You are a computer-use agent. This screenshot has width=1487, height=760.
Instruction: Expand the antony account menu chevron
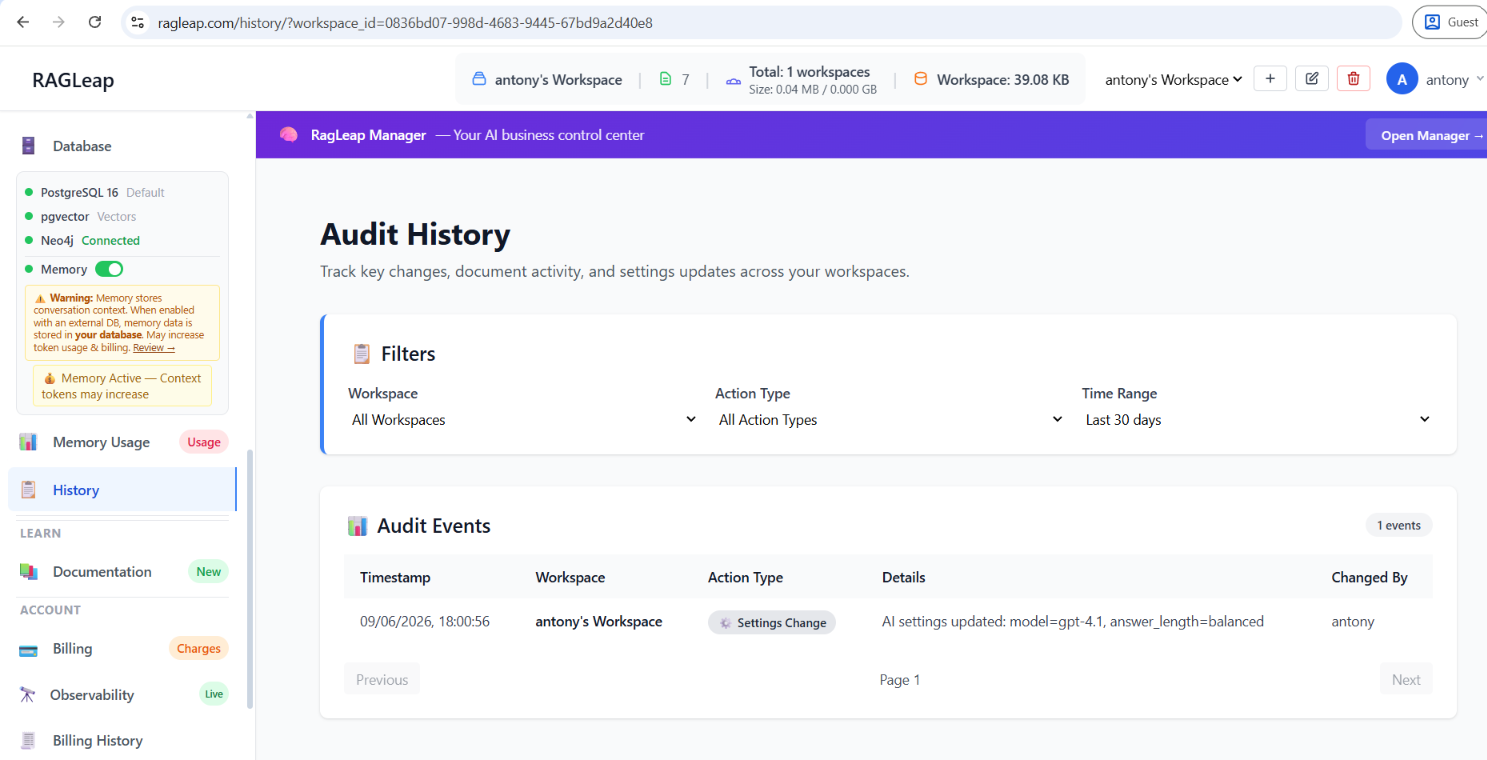coord(1479,79)
